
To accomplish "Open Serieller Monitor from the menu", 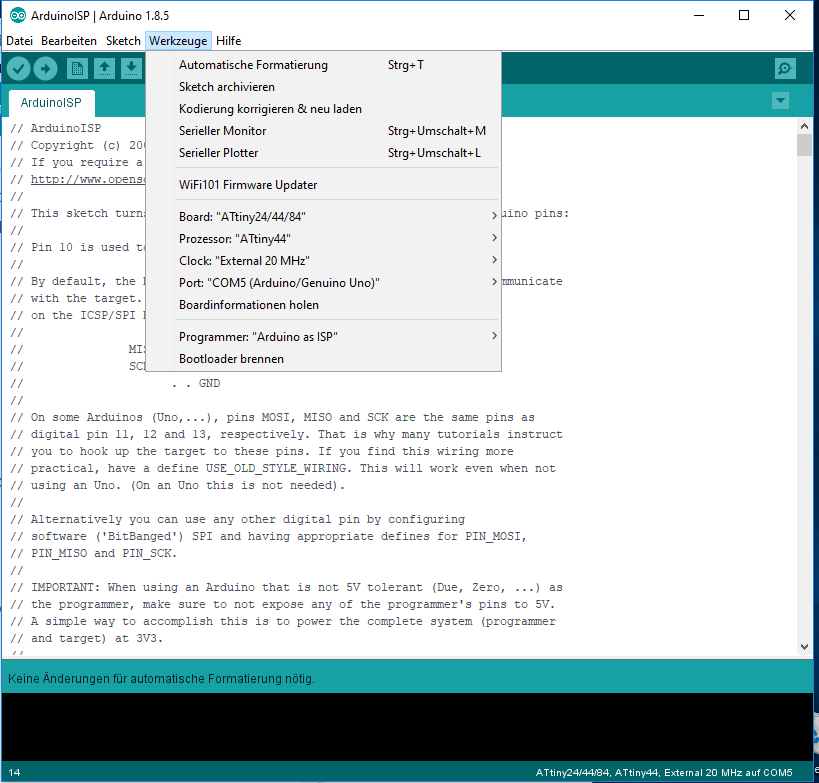I will (x=323, y=131).
